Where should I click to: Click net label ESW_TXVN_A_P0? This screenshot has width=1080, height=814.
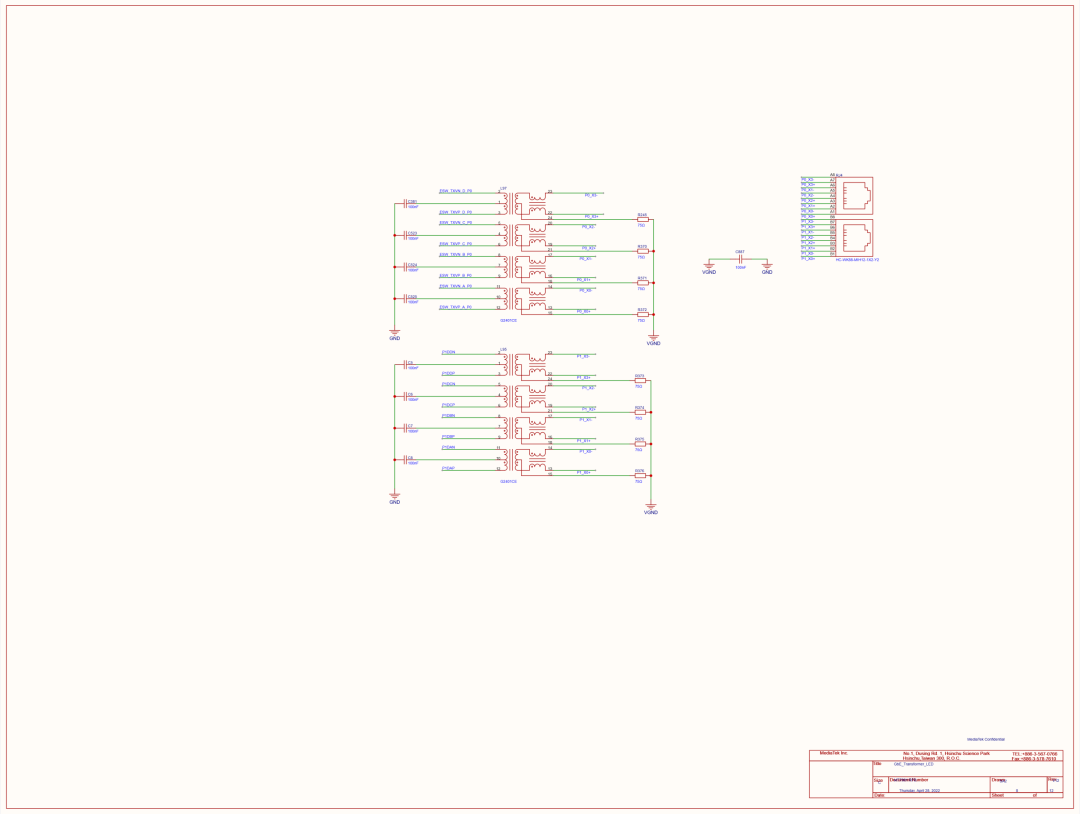point(455,286)
